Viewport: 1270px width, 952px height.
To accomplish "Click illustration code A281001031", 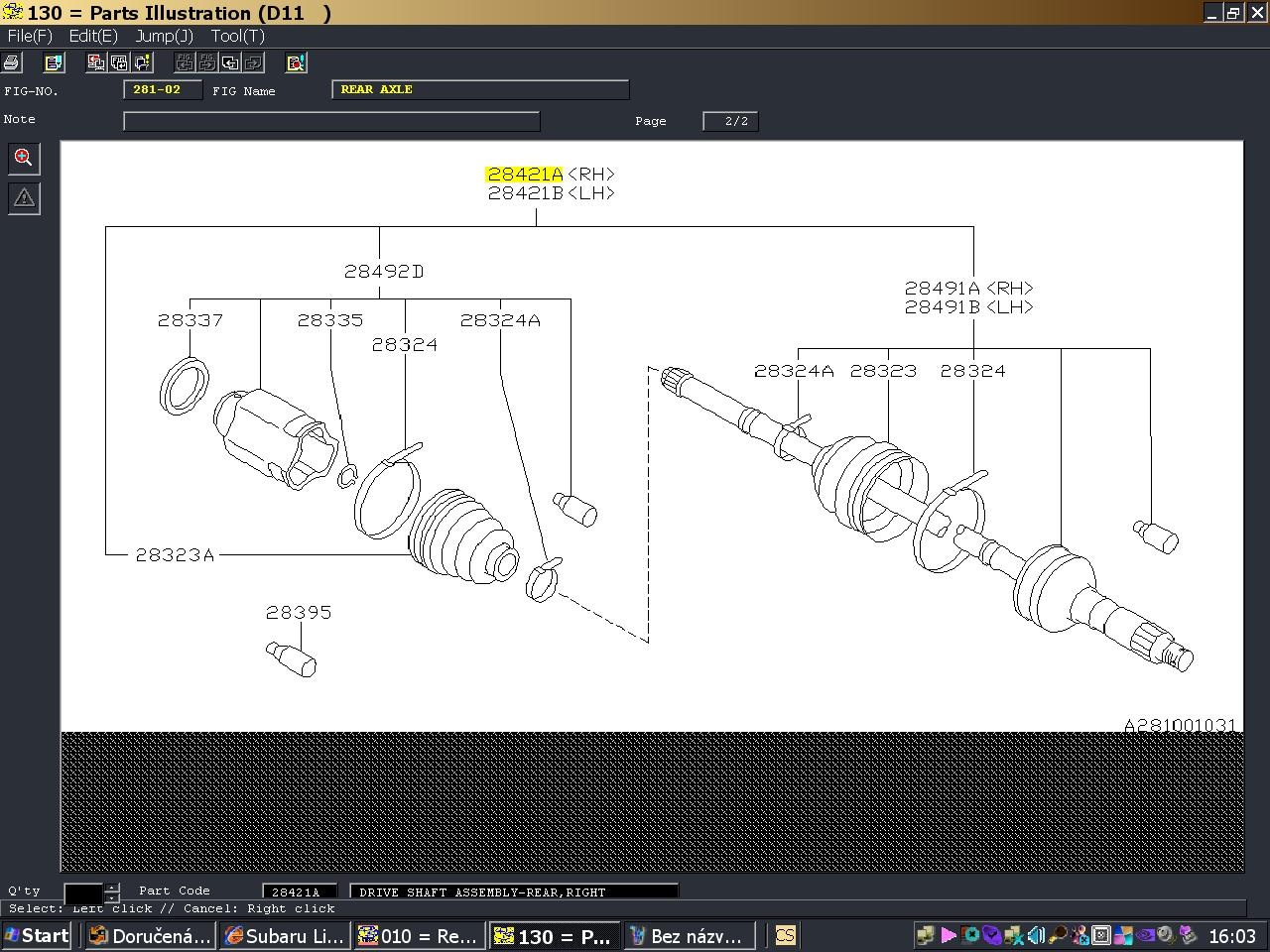I will click(1180, 726).
